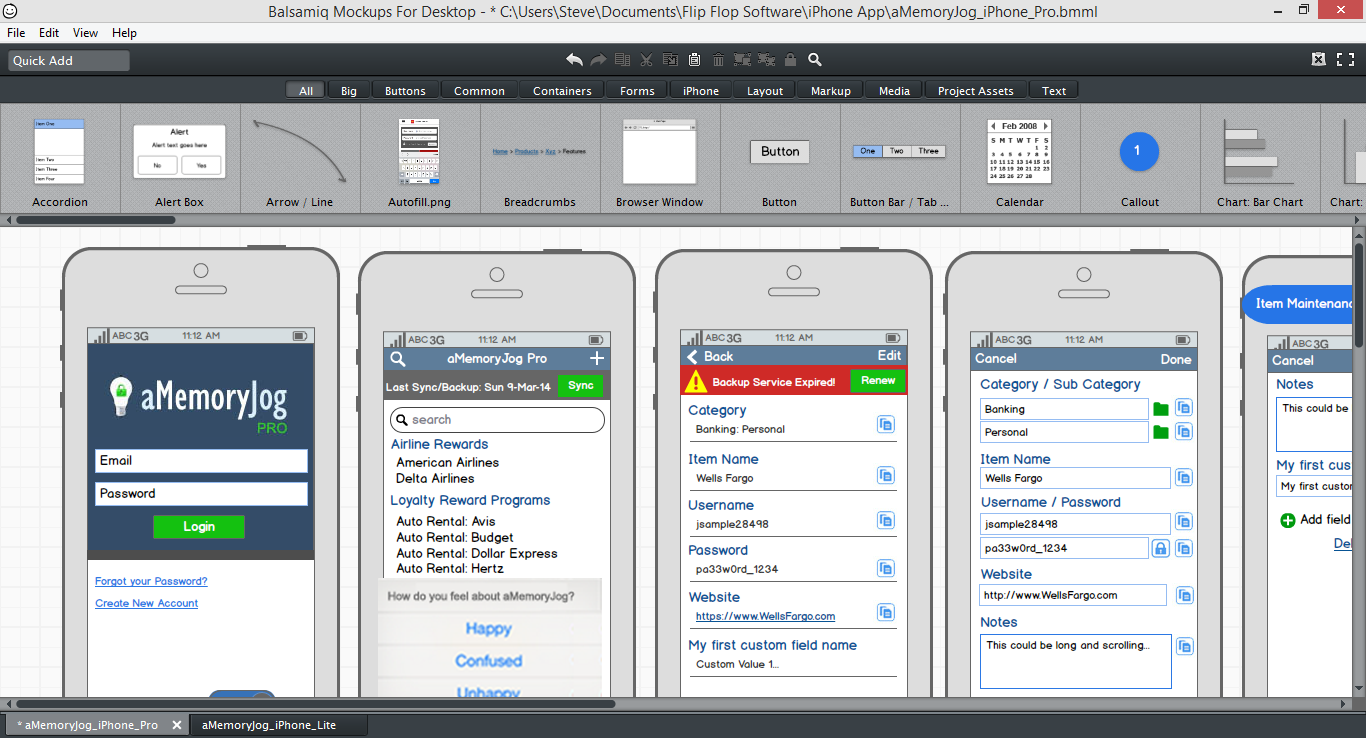Copy the Username value in detail view
This screenshot has height=738, width=1366.
[x=885, y=520]
